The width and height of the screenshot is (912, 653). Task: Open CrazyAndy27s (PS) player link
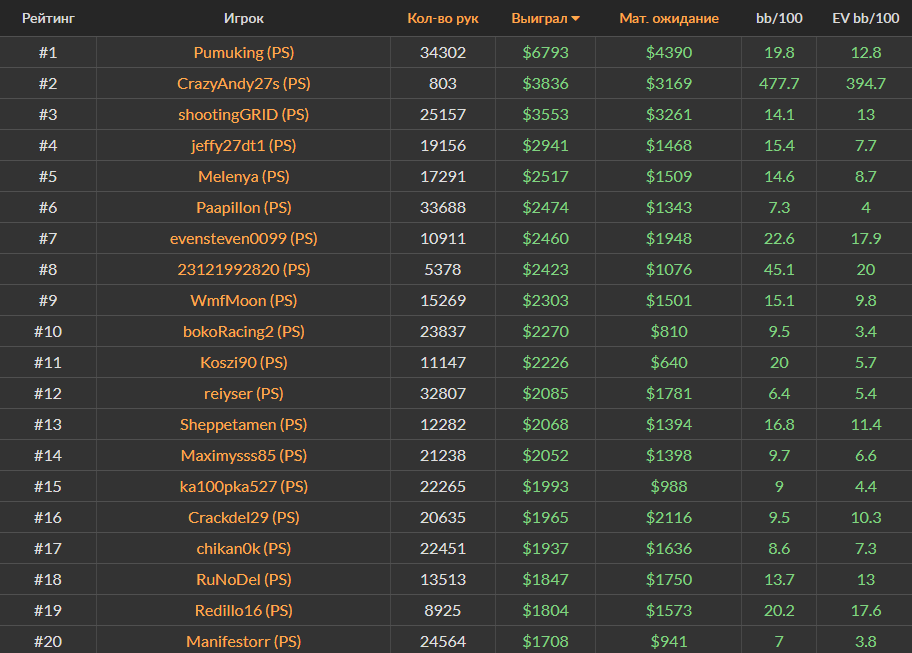pos(243,83)
